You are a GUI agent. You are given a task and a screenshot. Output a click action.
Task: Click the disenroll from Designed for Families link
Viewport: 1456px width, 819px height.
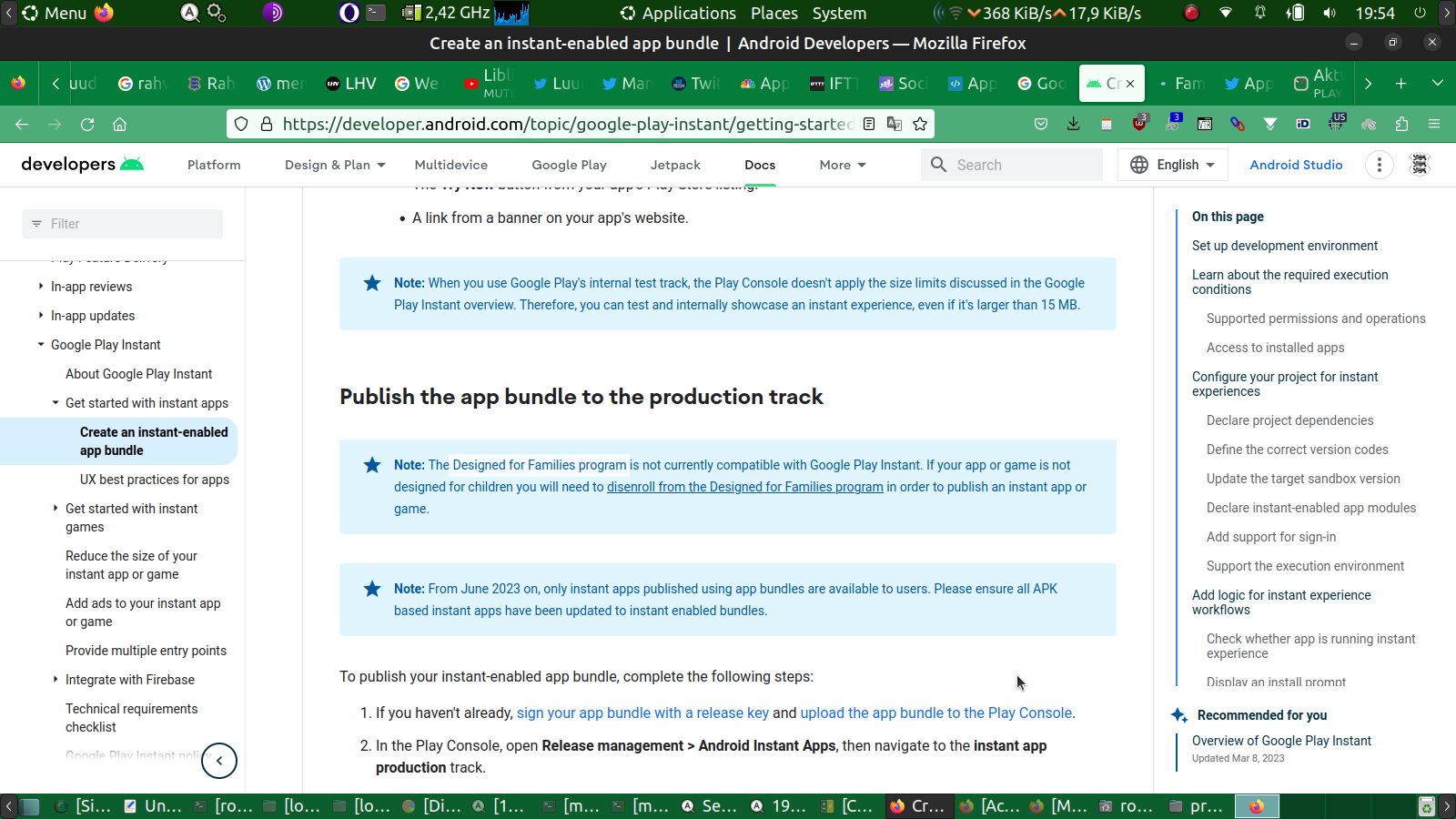pyautogui.click(x=744, y=487)
